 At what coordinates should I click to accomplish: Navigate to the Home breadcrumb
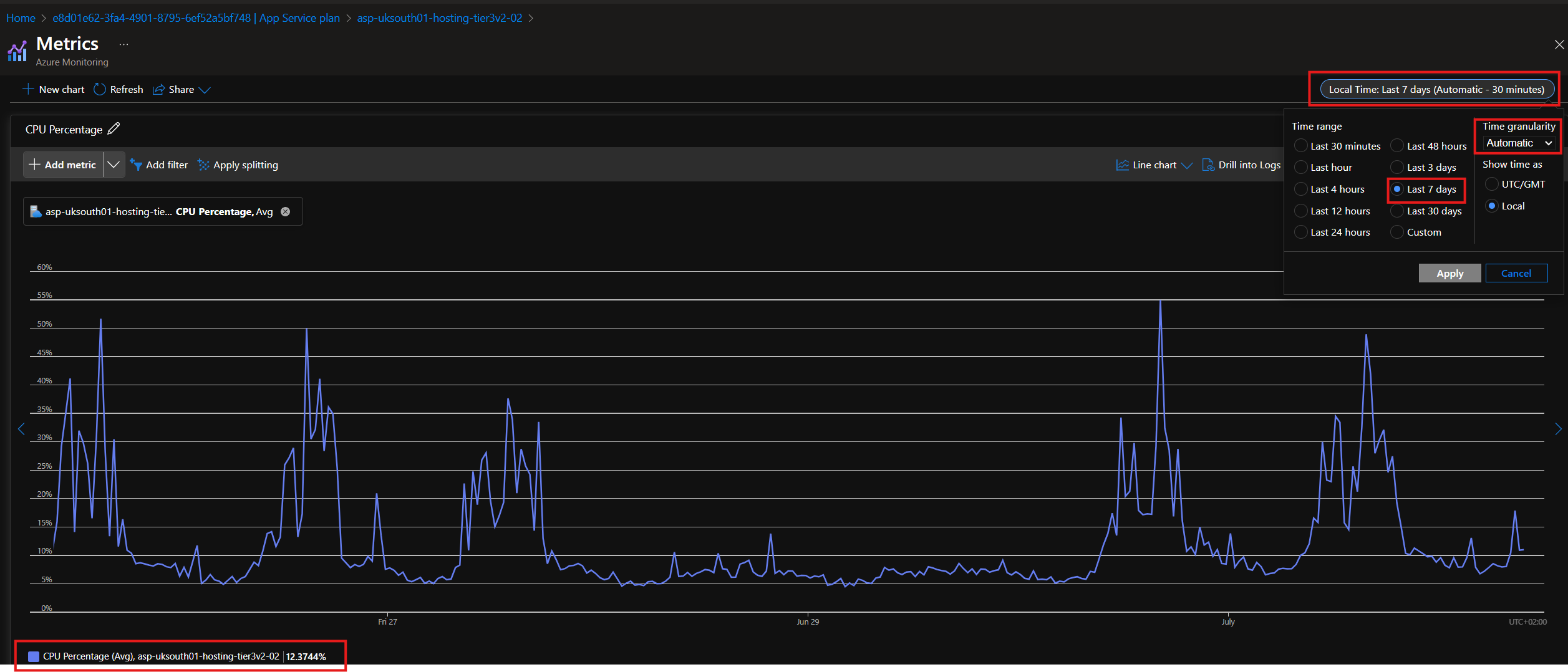[21, 18]
